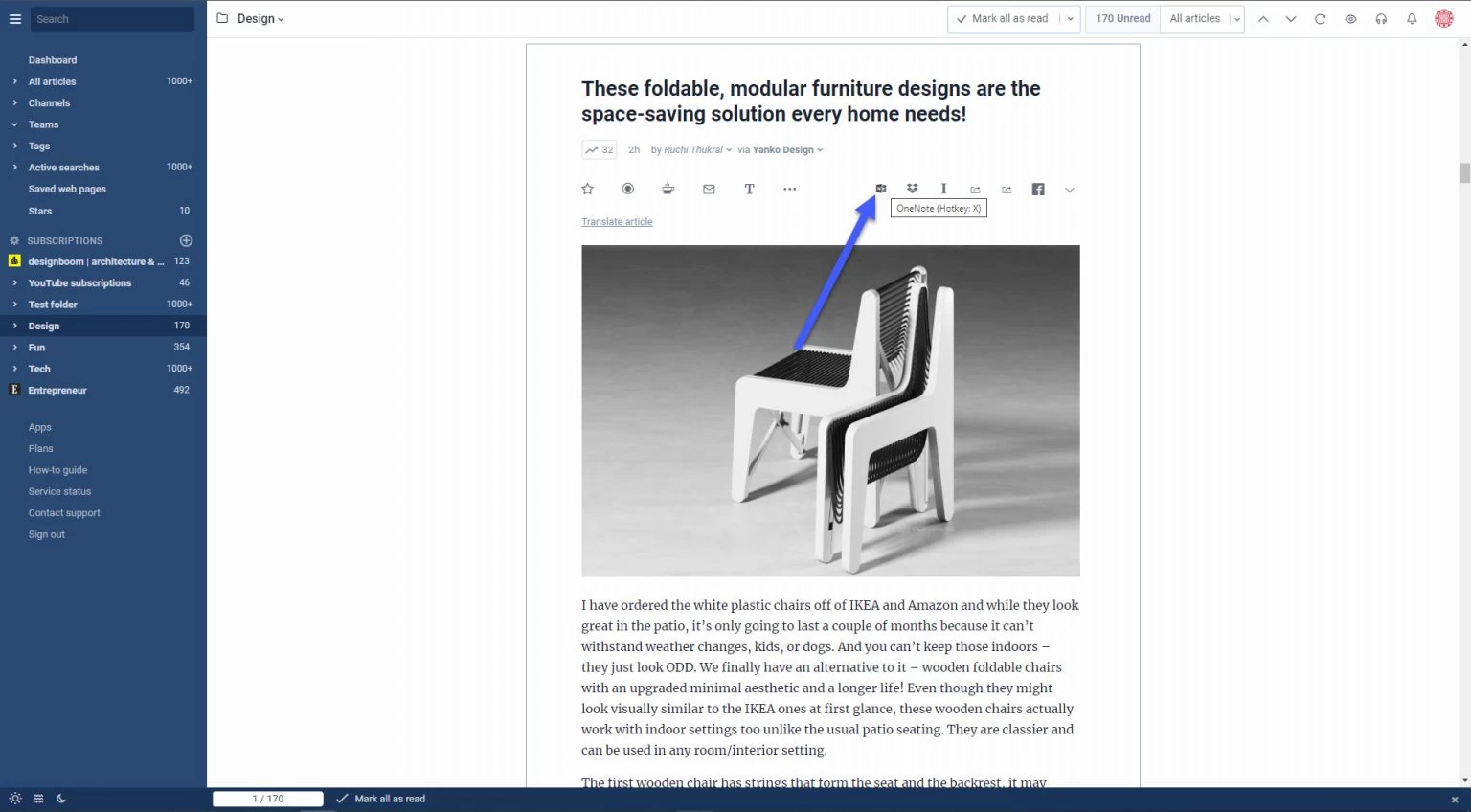Click the trending score 32 badge

point(600,150)
